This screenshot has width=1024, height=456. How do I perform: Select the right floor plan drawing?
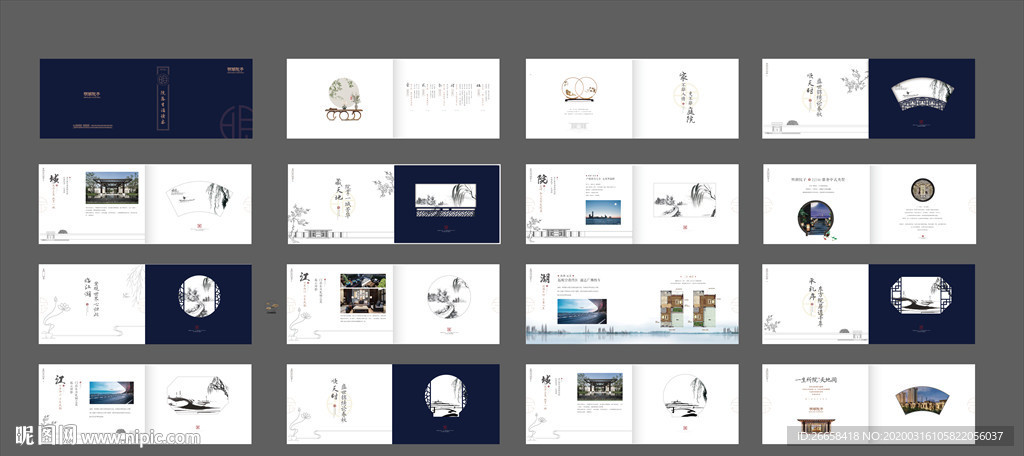[x=704, y=307]
